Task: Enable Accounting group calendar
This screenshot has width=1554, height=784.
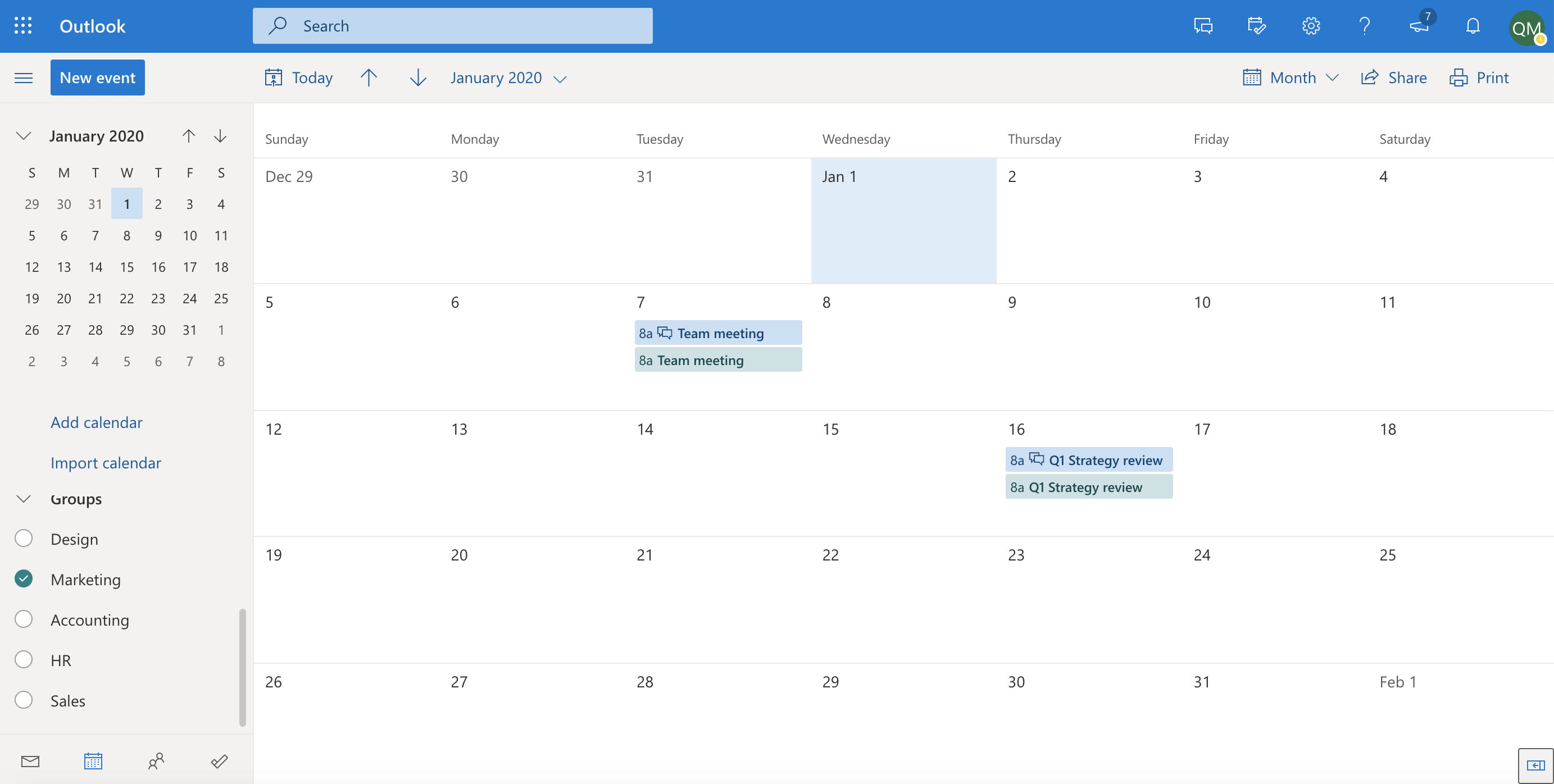Action: 23,618
